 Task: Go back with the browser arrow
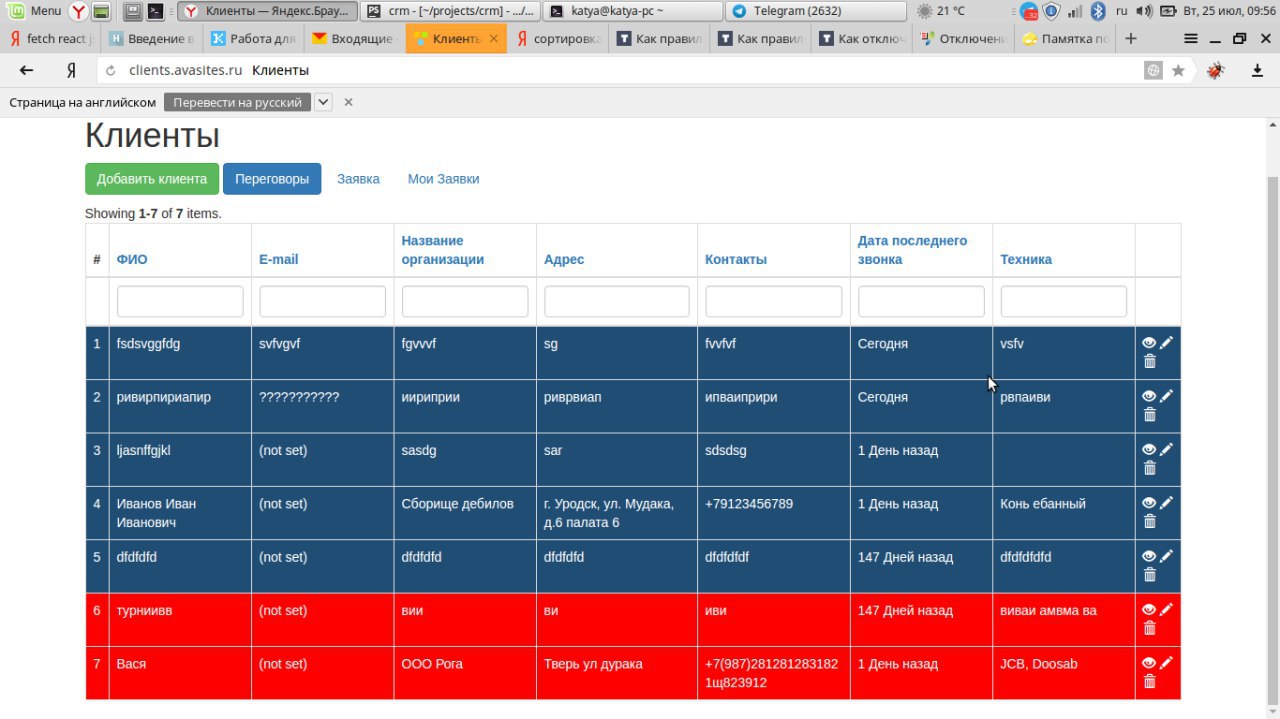(27, 70)
